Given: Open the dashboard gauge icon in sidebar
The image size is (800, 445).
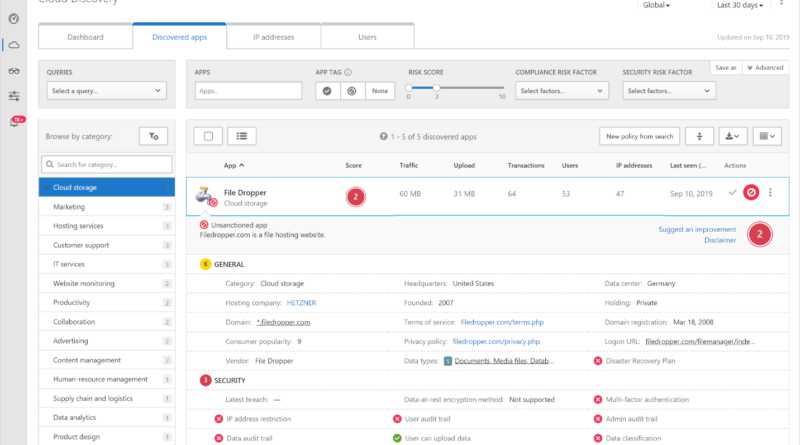Looking at the screenshot, I should 14,19.
